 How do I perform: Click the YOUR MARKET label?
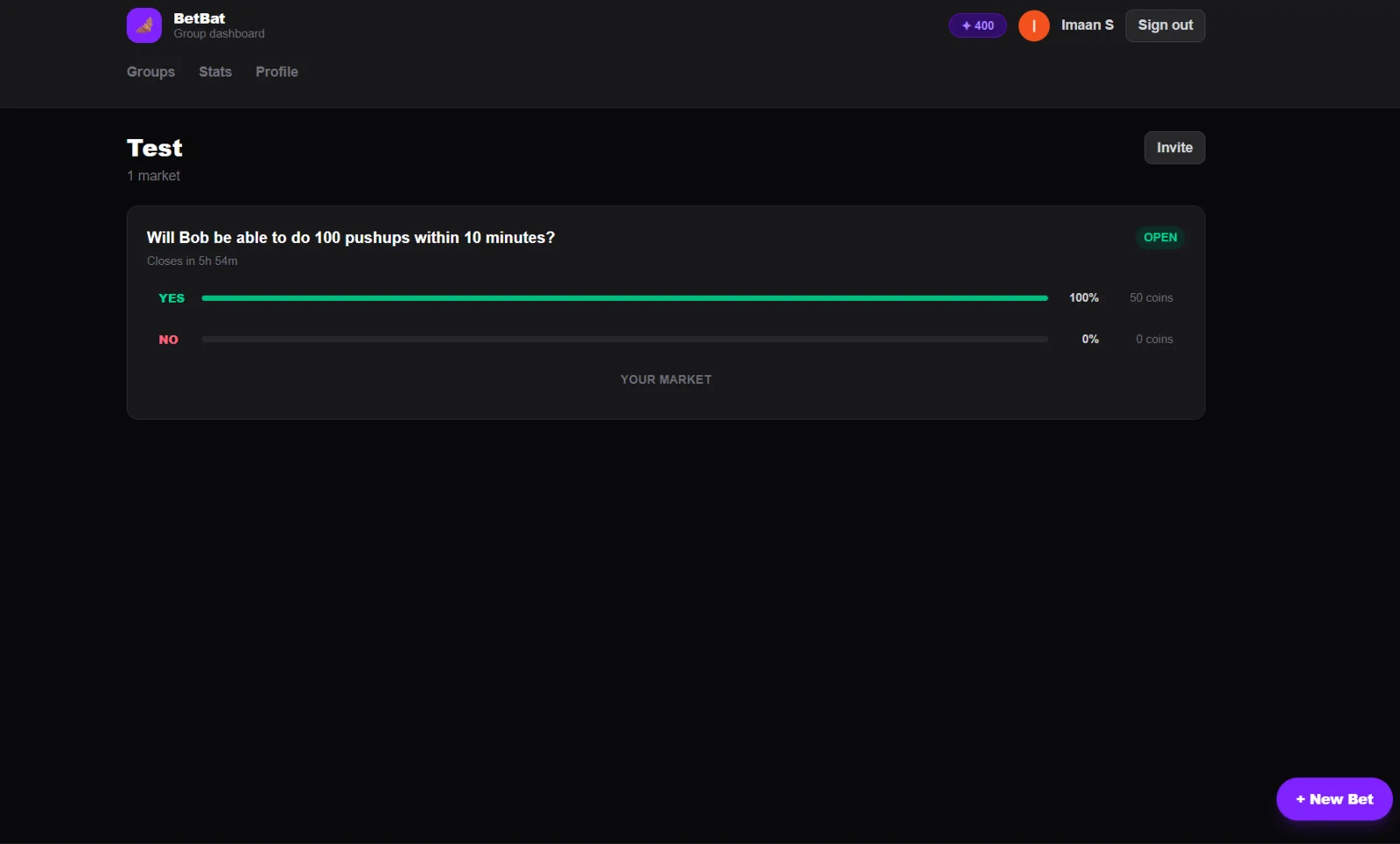666,380
